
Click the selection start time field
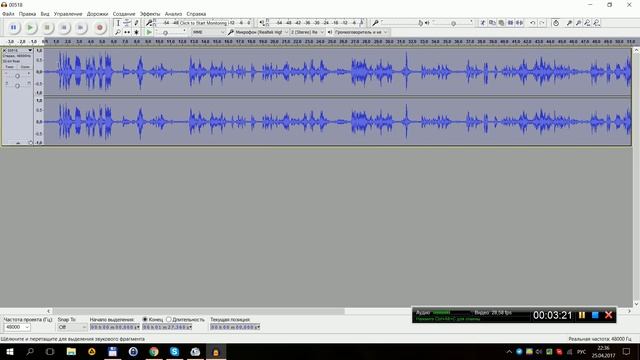click(115, 327)
